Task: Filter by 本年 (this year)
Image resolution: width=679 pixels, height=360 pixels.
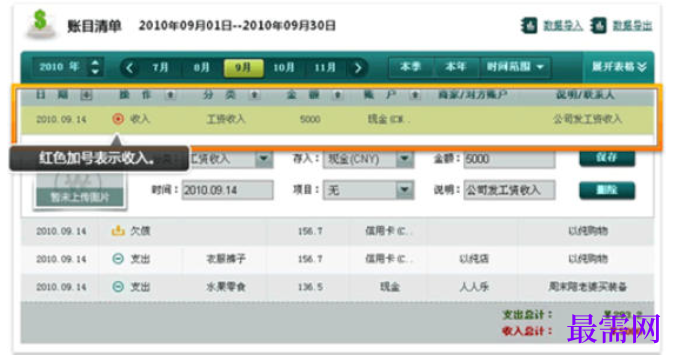Action: (x=455, y=67)
